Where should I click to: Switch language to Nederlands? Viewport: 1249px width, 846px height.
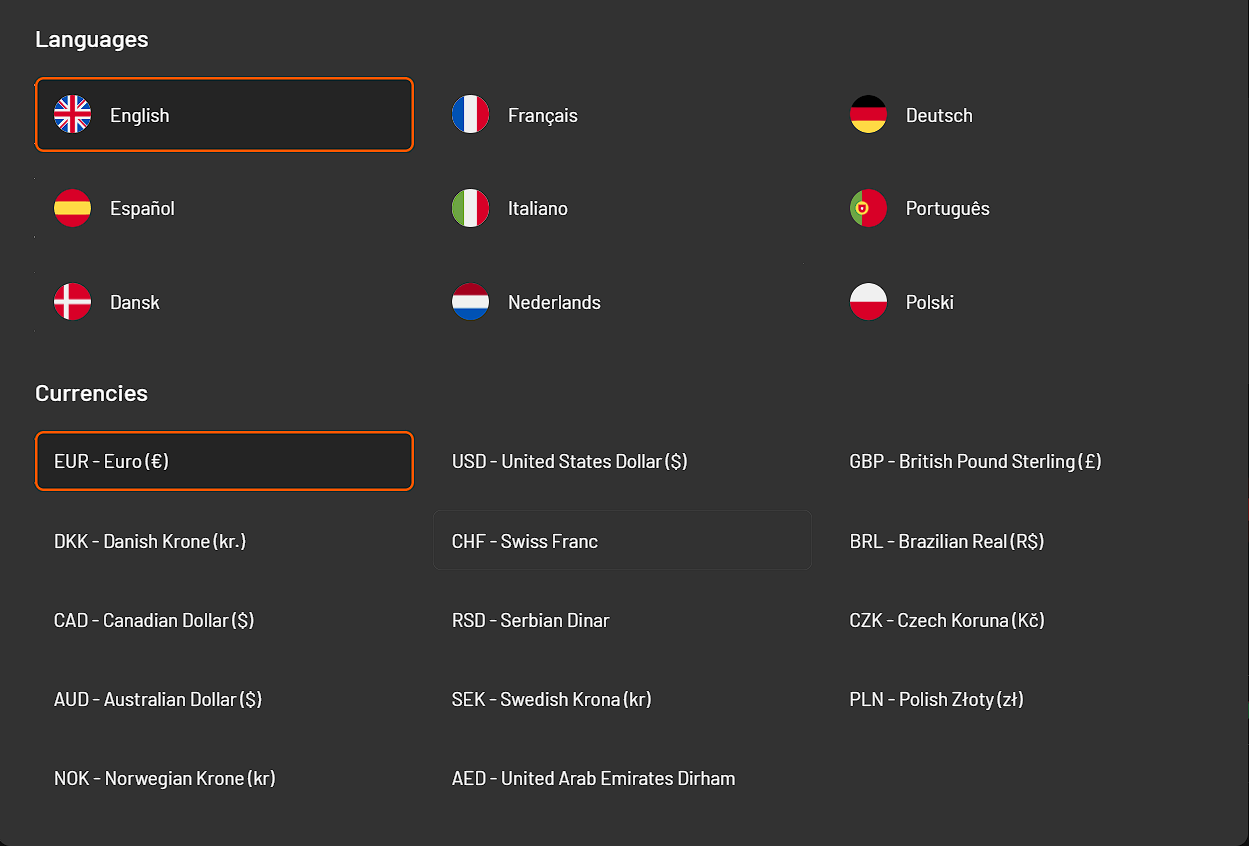554,302
